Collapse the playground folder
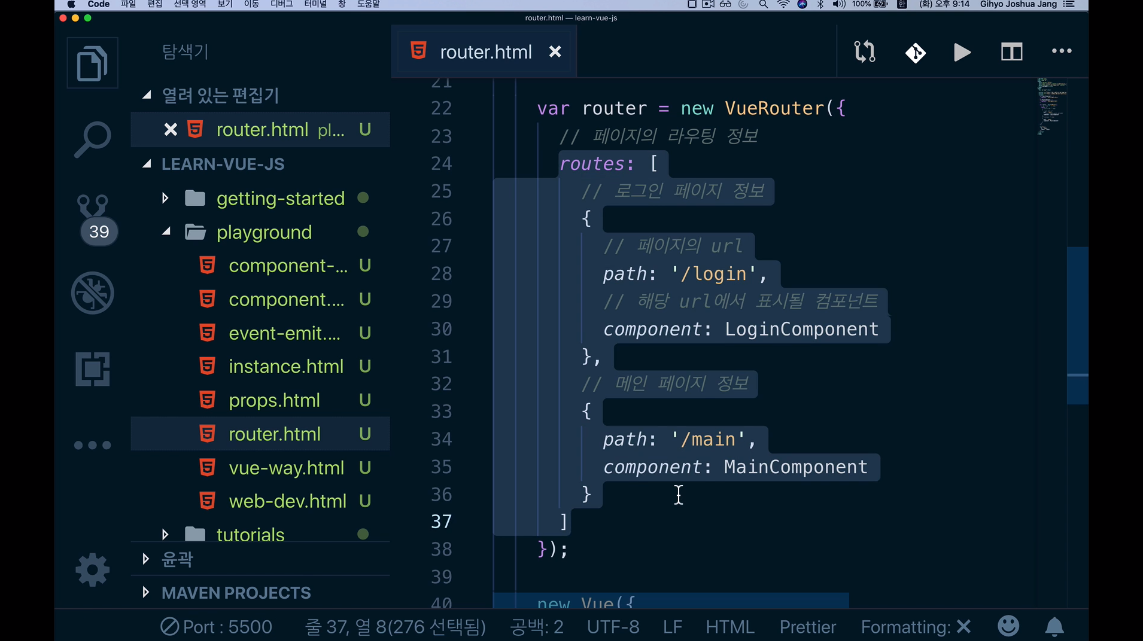Screen dimensions: 1144x642 (264, 232)
